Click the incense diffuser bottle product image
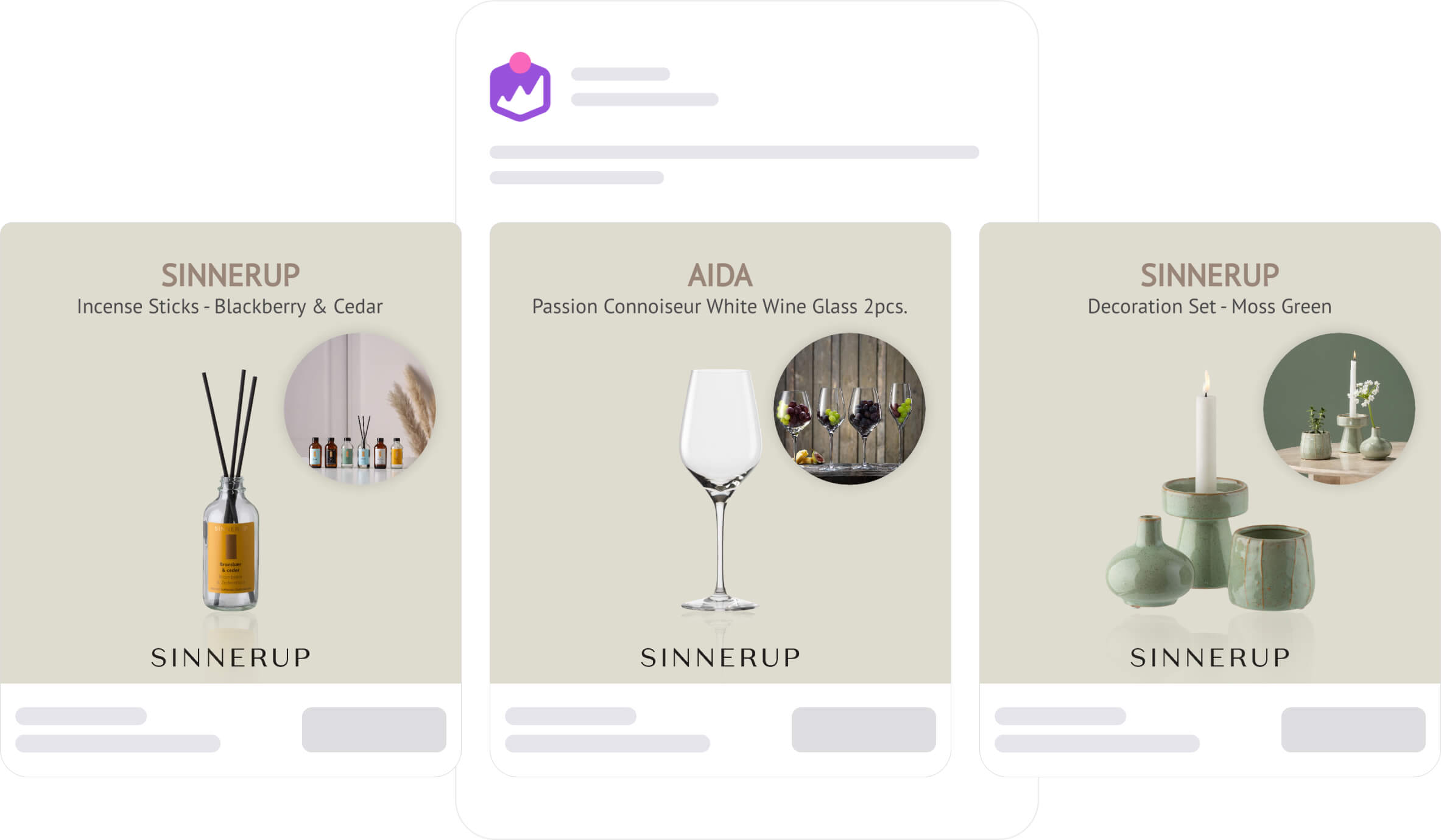Screen dimensions: 1441x840 [230, 490]
